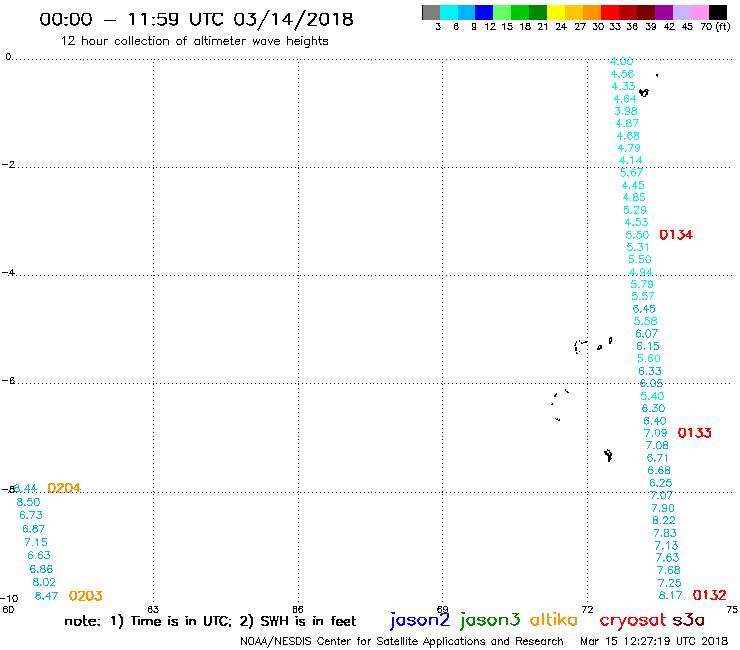Click the wave height value 8.47
740x650 pixels.
[46, 596]
